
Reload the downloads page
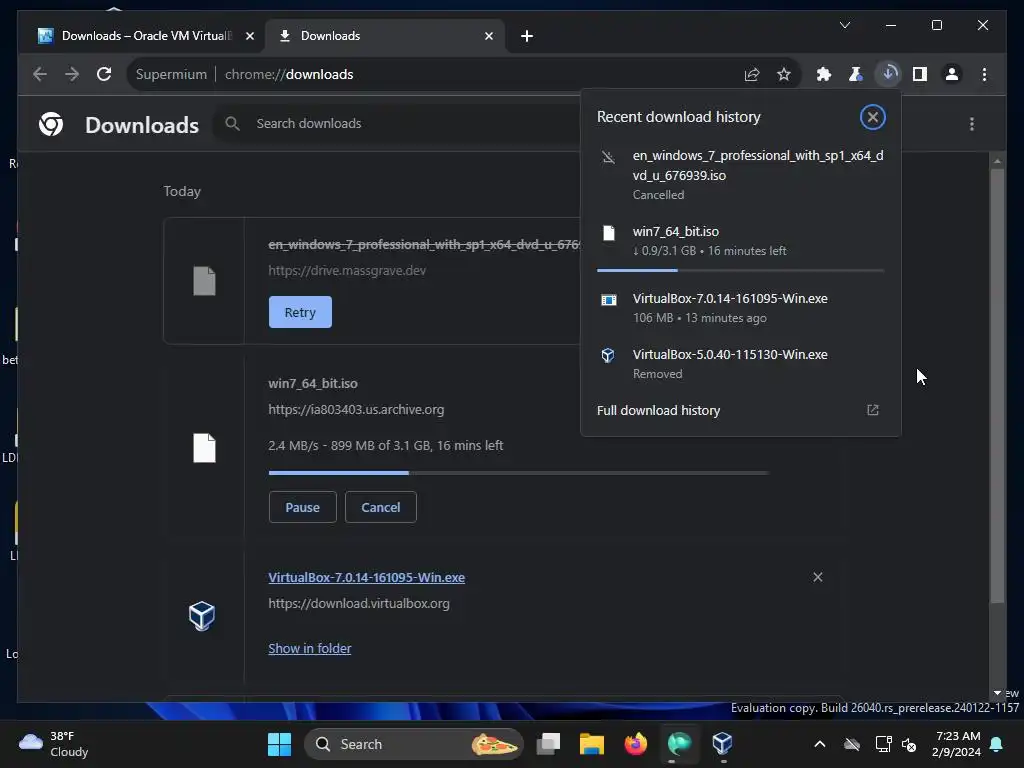click(x=104, y=74)
